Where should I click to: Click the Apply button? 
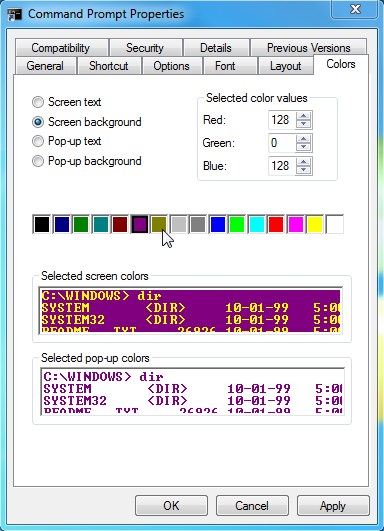click(333, 506)
